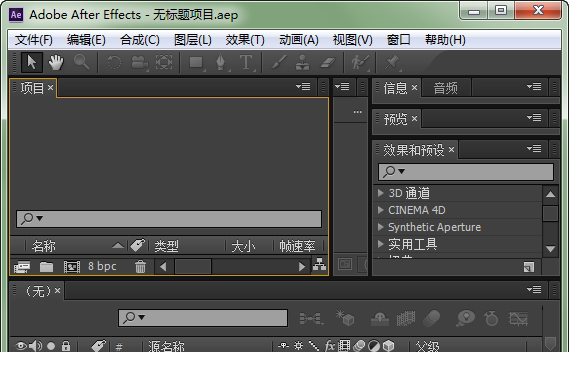569x366 pixels.
Task: Sort by the 帧速率 column header
Action: click(297, 246)
